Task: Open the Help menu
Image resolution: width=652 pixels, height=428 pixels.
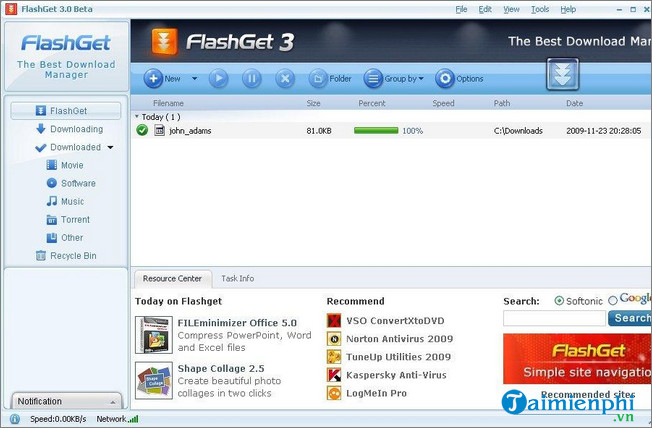Action: coord(568,9)
